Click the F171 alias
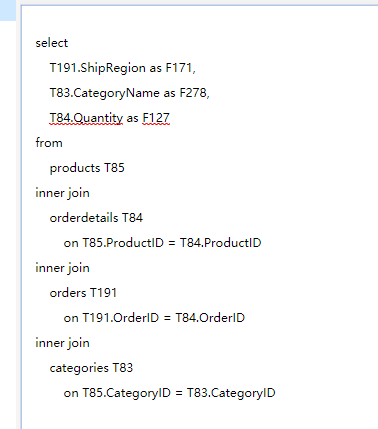Screen dimensions: 378x429 [179, 68]
